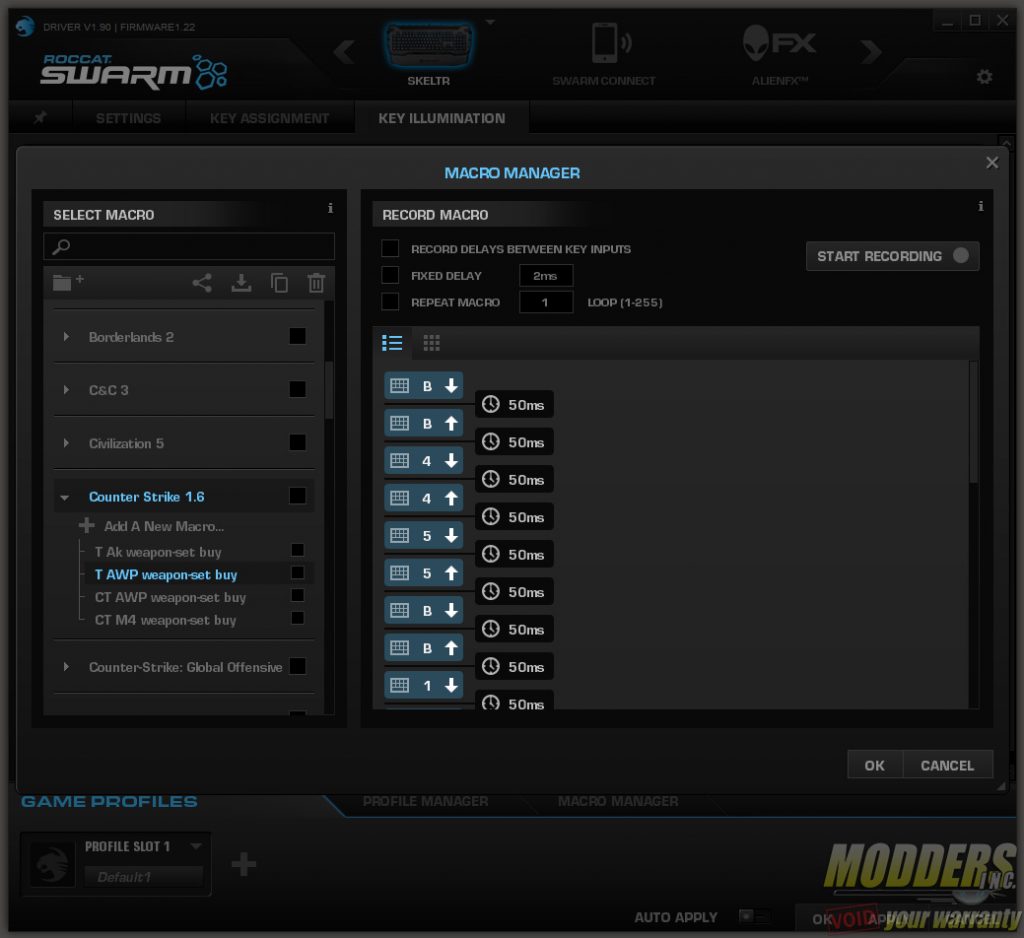Screen dimensions: 1024x938
Task: Switch to the Macro Manager tab
Action: tap(618, 801)
